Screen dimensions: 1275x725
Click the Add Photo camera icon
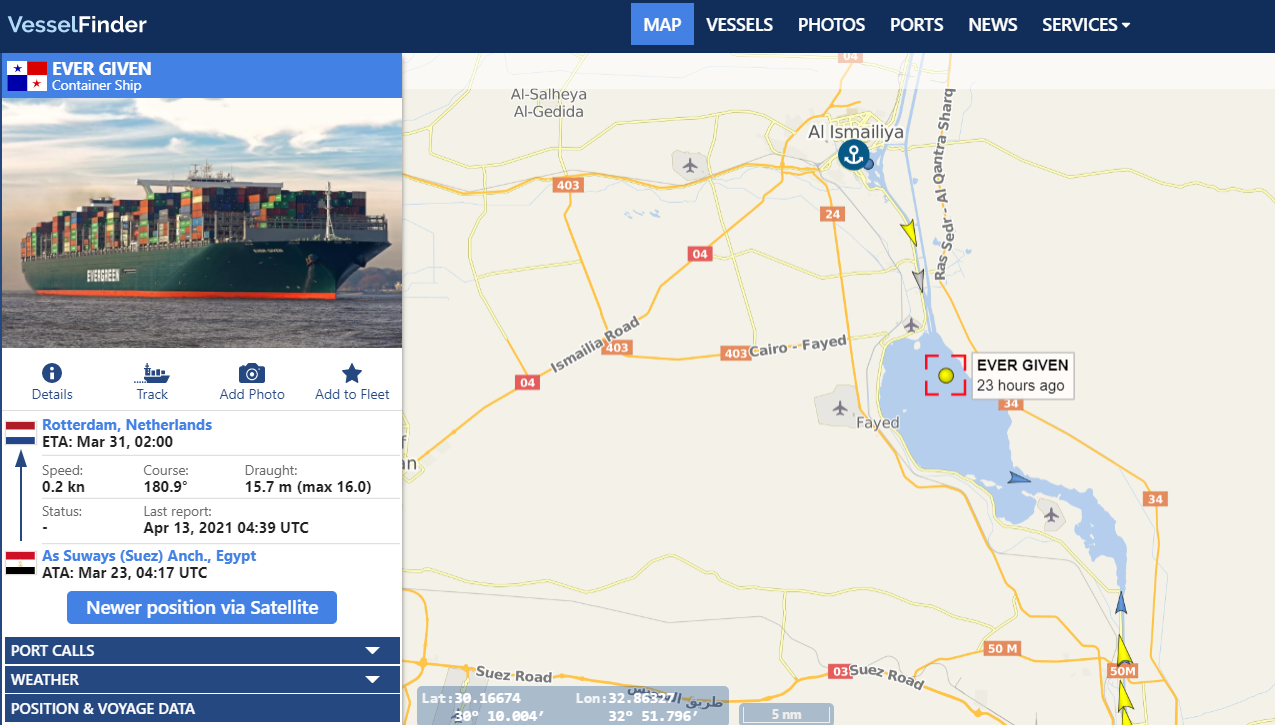[252, 374]
